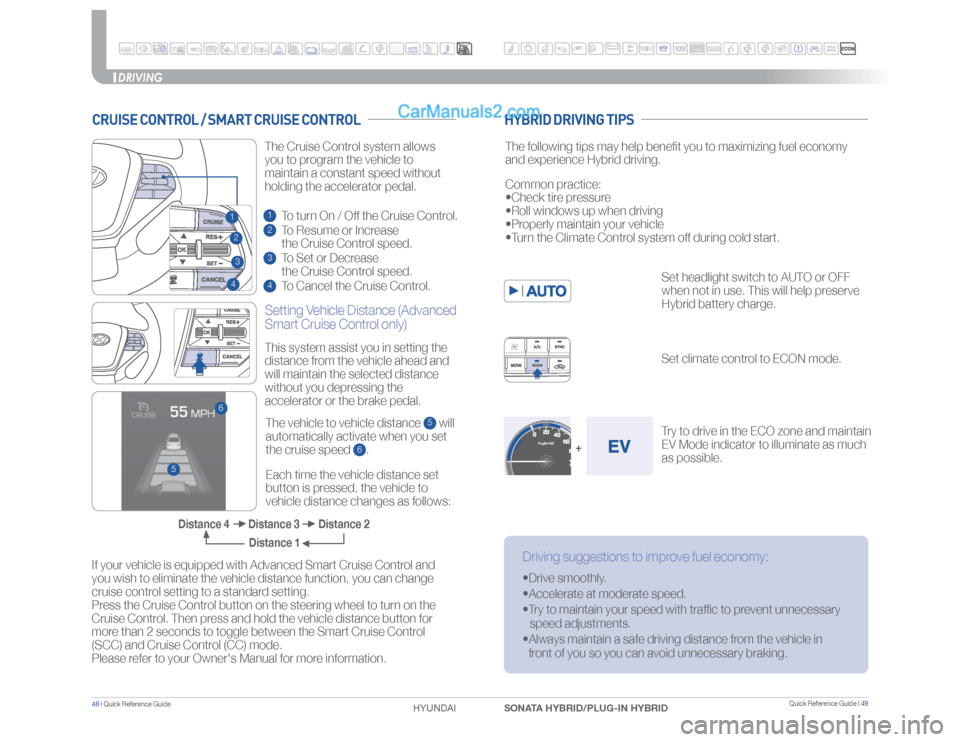Viewport: 960px width, 742px height.
Task: Click the 'Distance 1' label in sequence diagram
Action: click(274, 542)
